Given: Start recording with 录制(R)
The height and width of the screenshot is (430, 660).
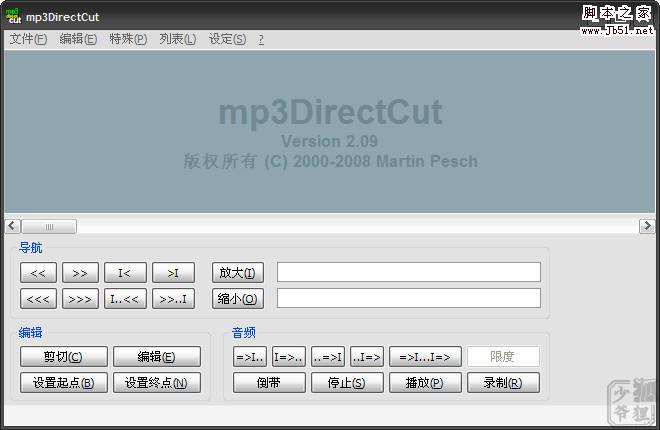Looking at the screenshot, I should pos(503,382).
